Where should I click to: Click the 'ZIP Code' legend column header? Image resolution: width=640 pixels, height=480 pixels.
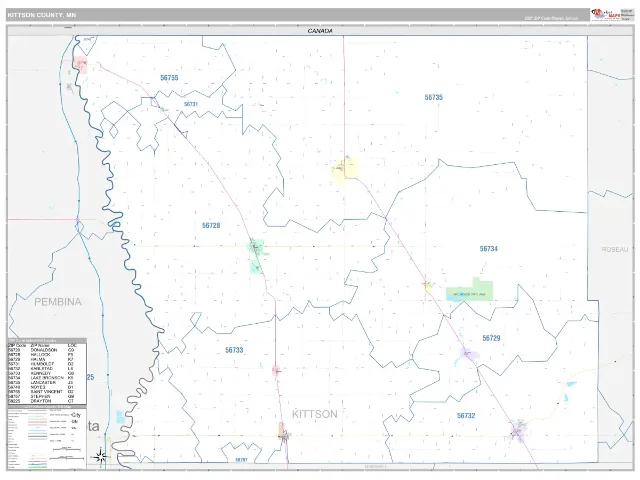point(18,345)
